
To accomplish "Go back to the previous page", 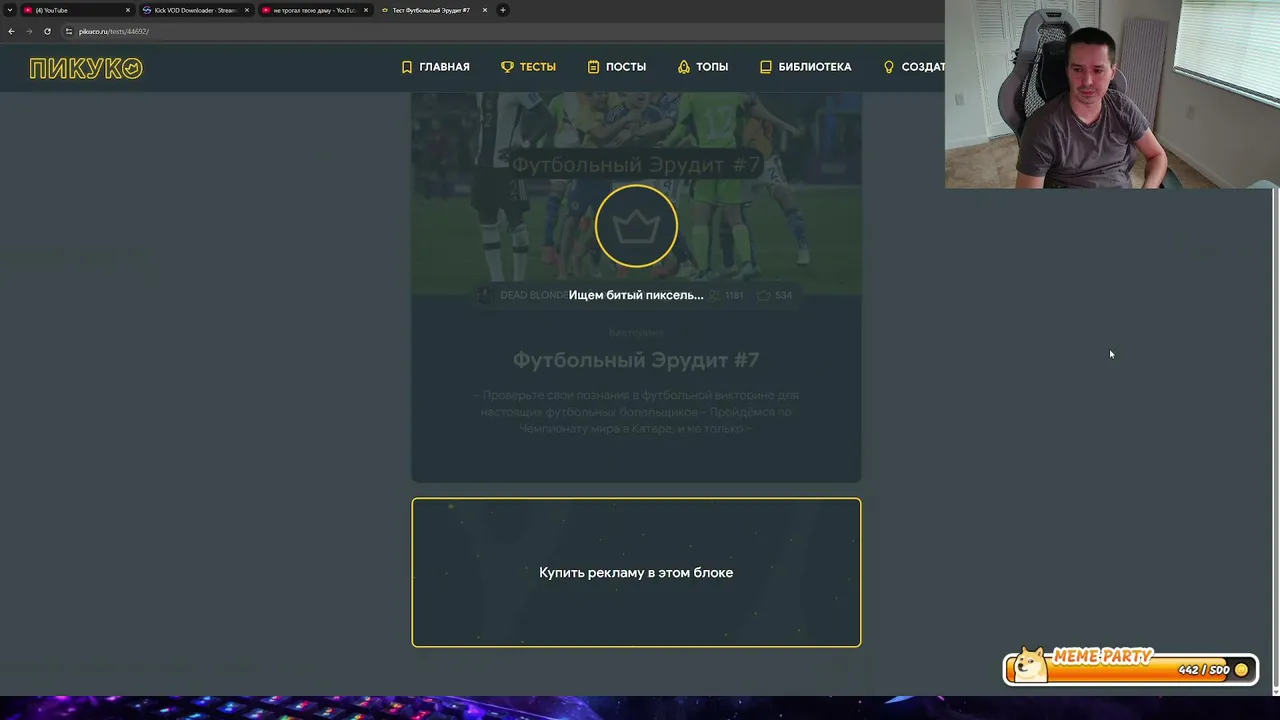I will (x=11, y=31).
